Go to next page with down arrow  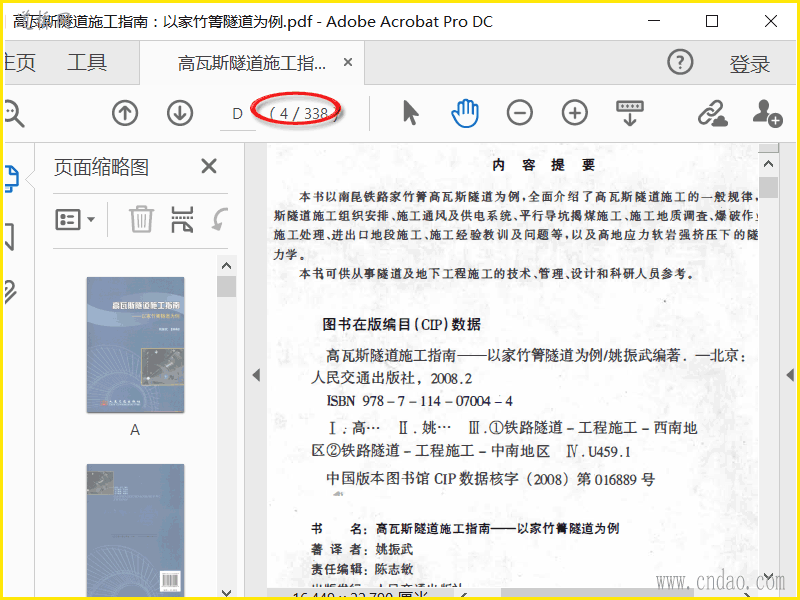[x=180, y=113]
